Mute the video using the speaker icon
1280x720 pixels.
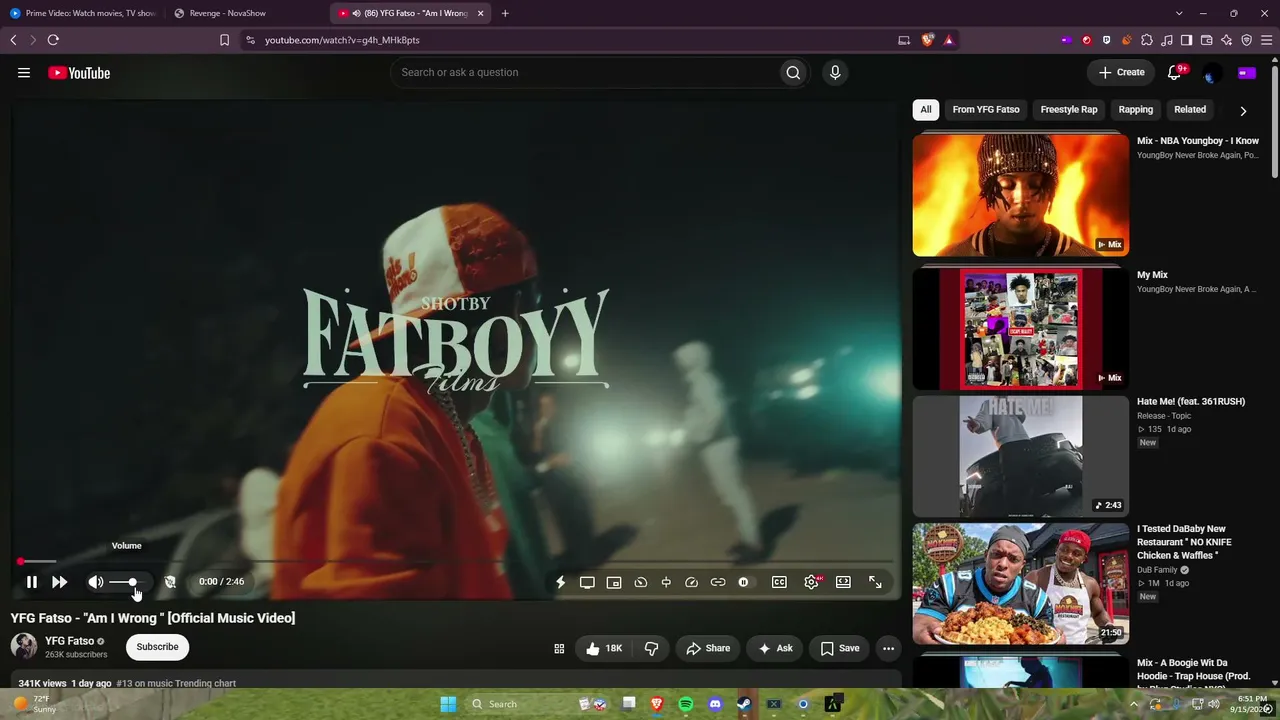[x=96, y=582]
